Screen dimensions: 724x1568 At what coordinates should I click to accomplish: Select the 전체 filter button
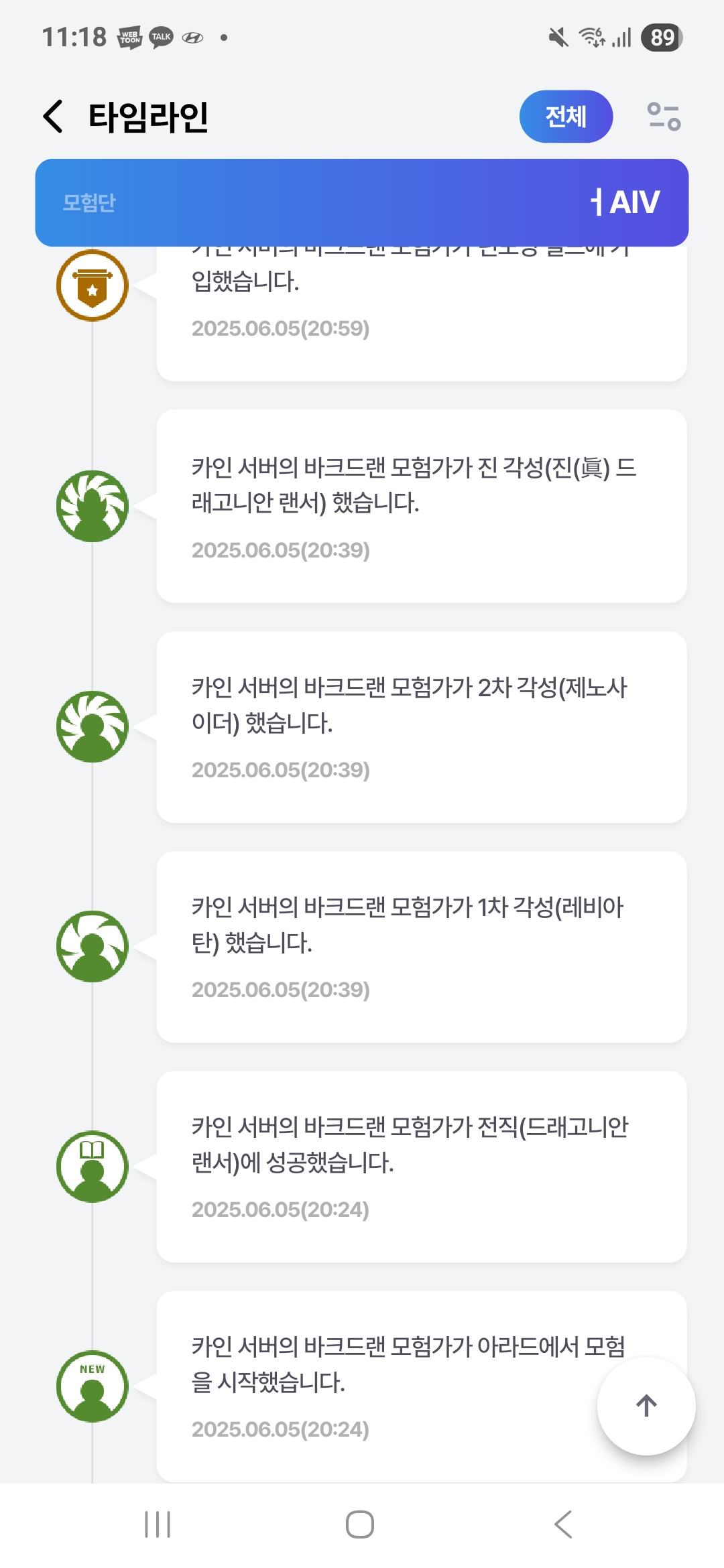pyautogui.click(x=566, y=117)
